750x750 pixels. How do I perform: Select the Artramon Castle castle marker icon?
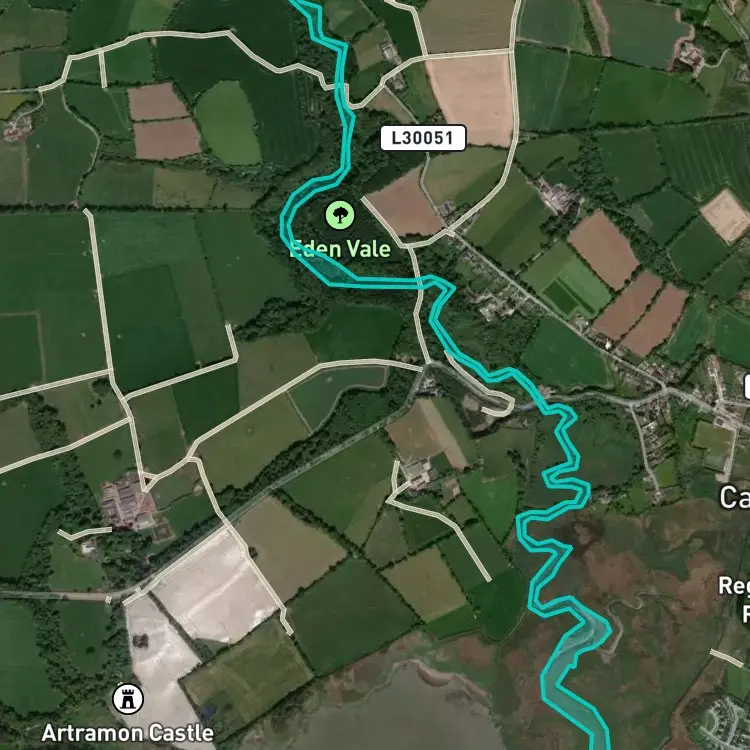tap(128, 699)
